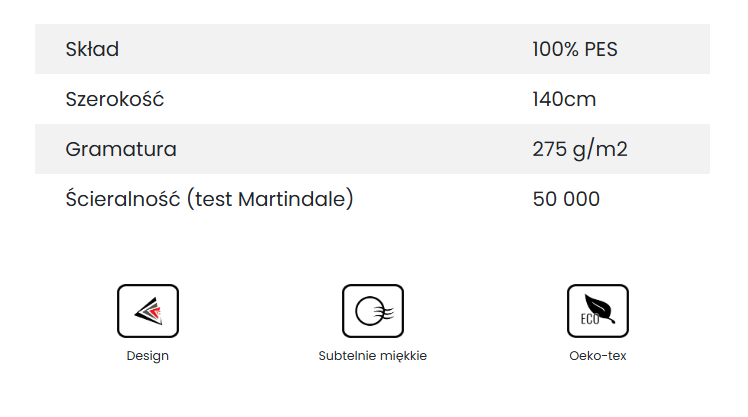Select the Subtelnie miękkie softness icon
This screenshot has height=417, width=748.
pyautogui.click(x=373, y=311)
